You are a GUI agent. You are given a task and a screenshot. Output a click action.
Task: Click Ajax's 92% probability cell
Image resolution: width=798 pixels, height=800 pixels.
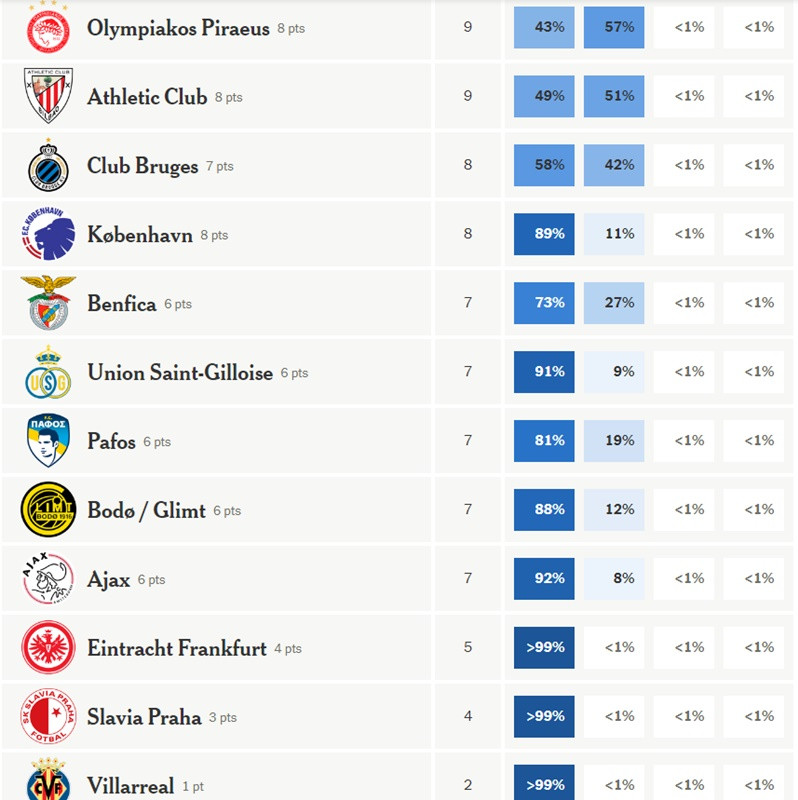click(545, 578)
